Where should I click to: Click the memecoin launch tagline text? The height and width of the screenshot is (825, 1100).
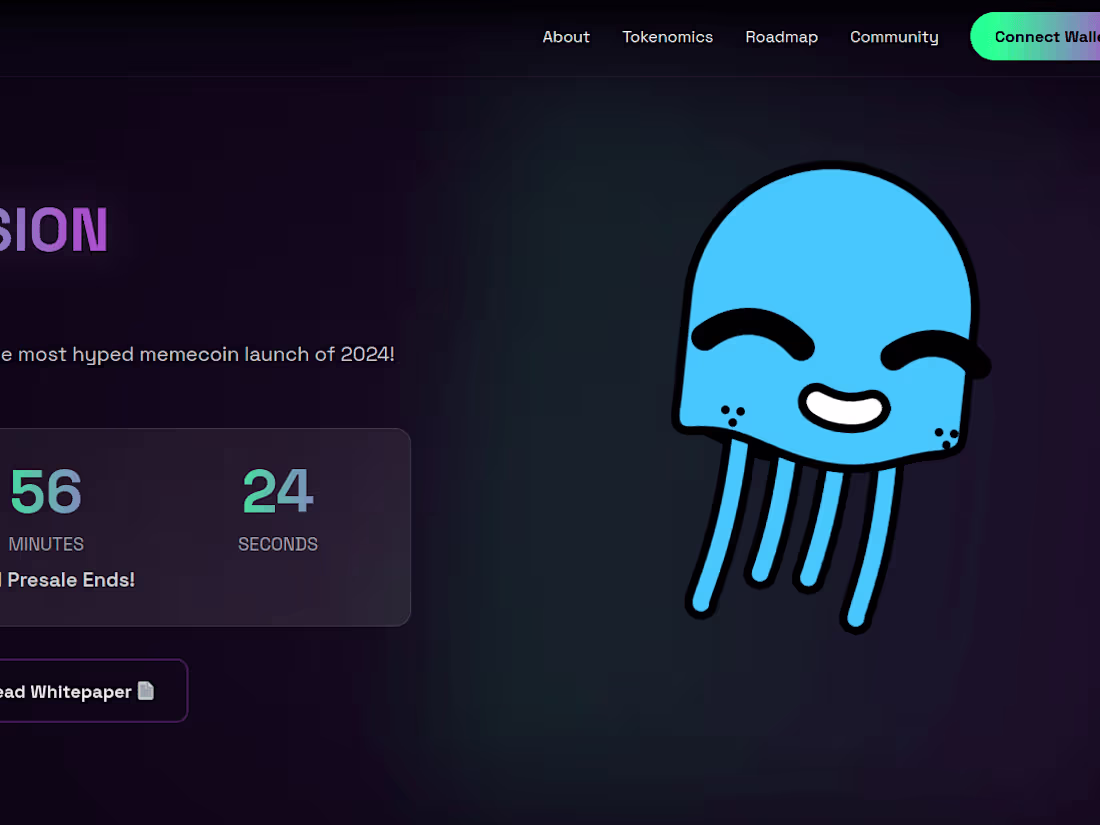pos(197,354)
